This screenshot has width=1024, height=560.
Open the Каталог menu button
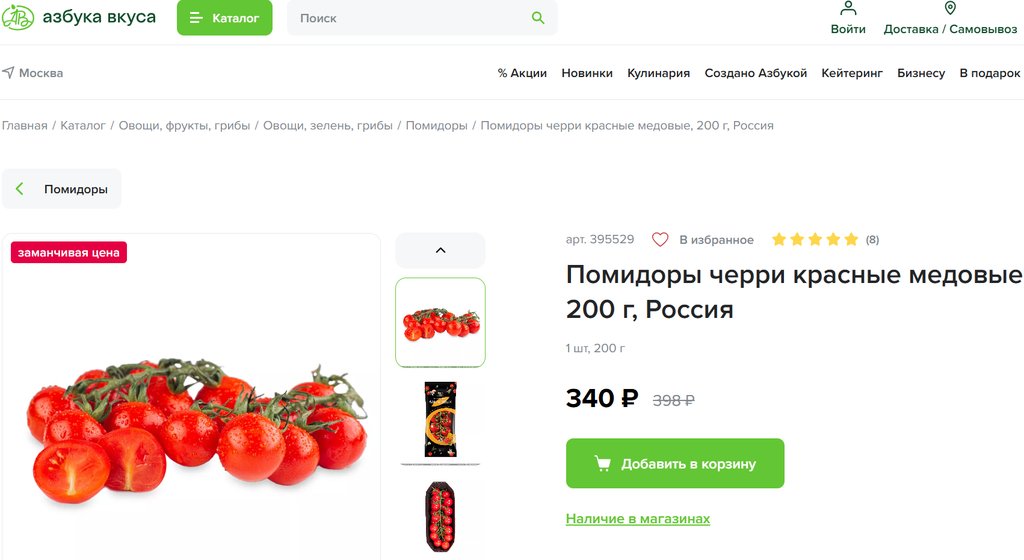(224, 18)
